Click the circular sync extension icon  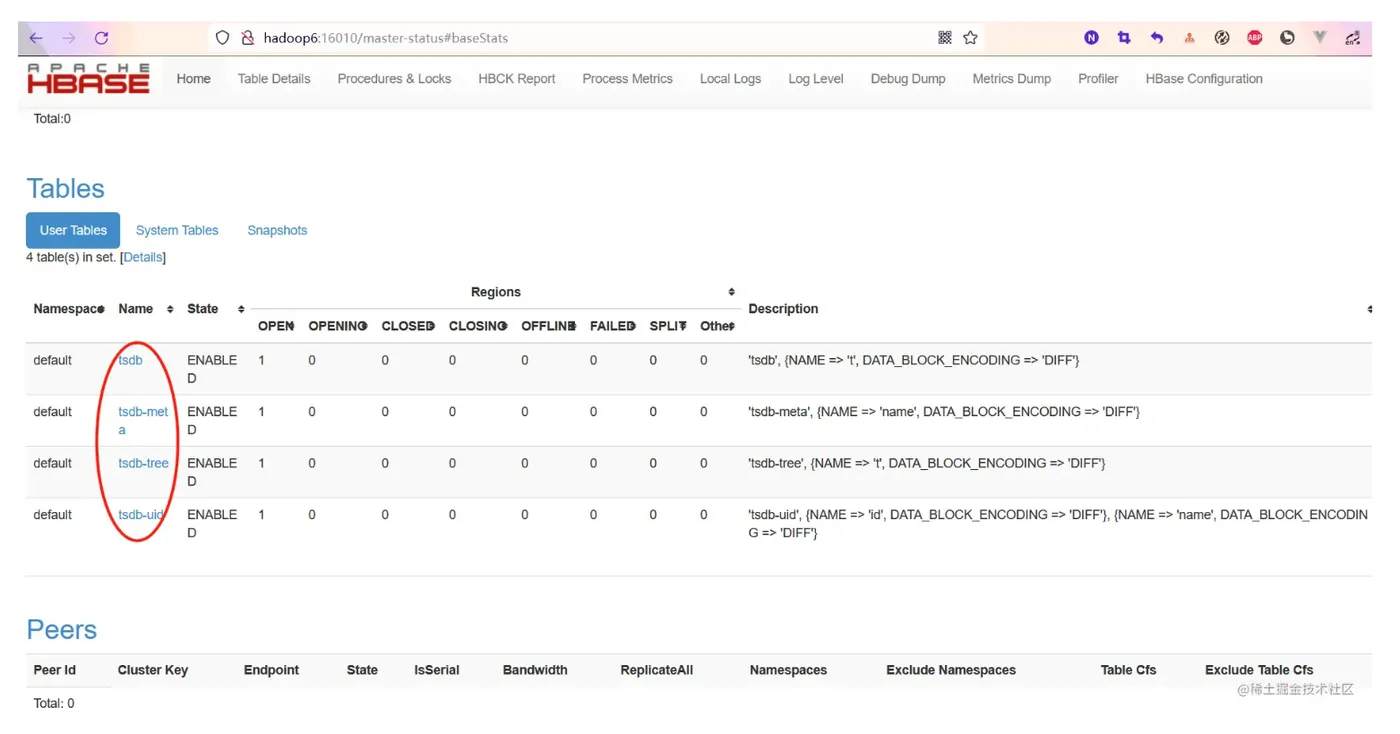[1222, 38]
